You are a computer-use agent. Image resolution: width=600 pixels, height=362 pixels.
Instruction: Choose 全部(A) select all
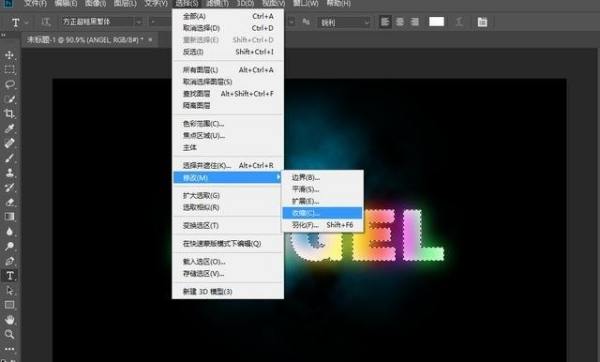(228, 16)
